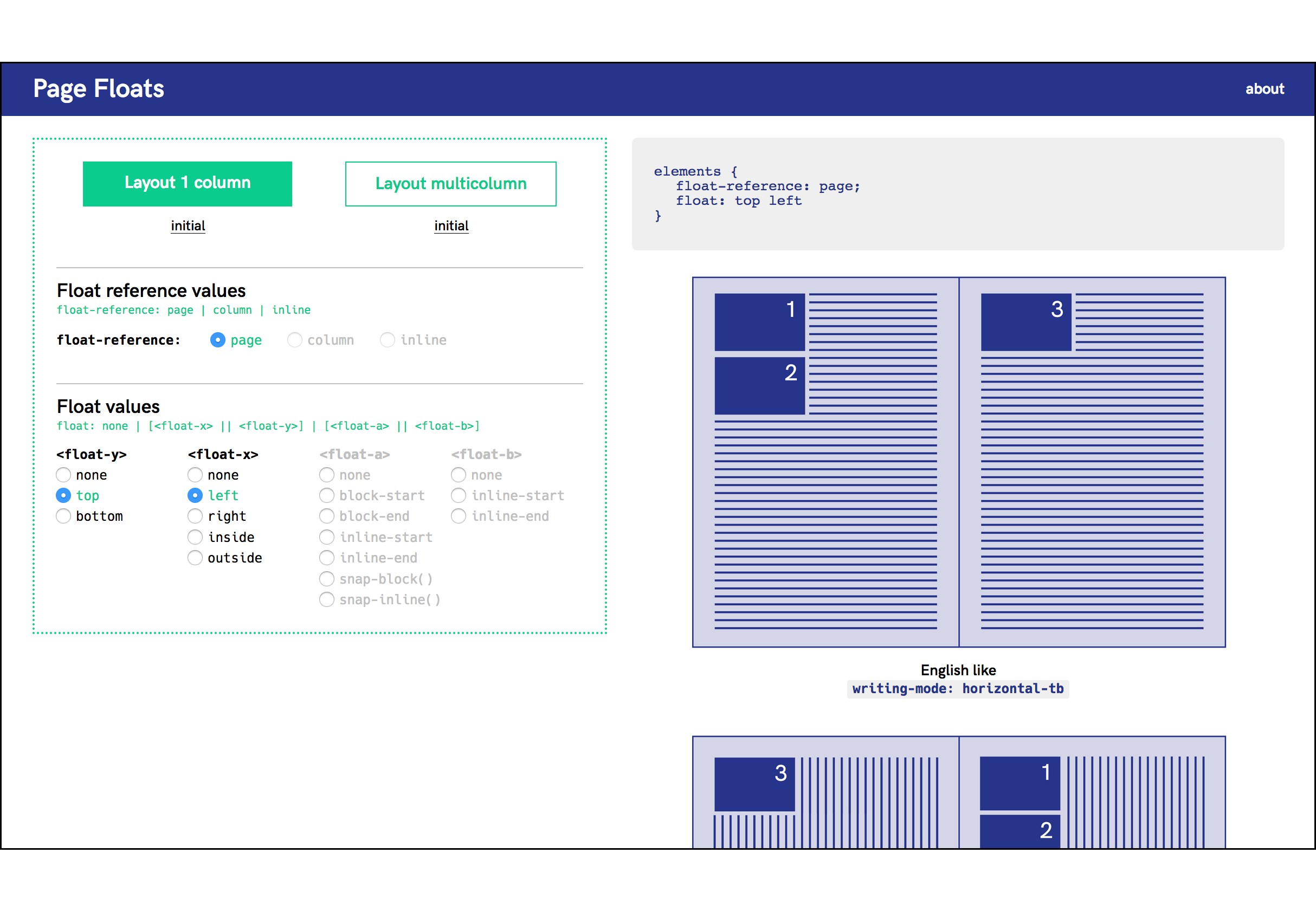This screenshot has height=911, width=1316.
Task: Click float box 1 in English preview
Action: 759,322
